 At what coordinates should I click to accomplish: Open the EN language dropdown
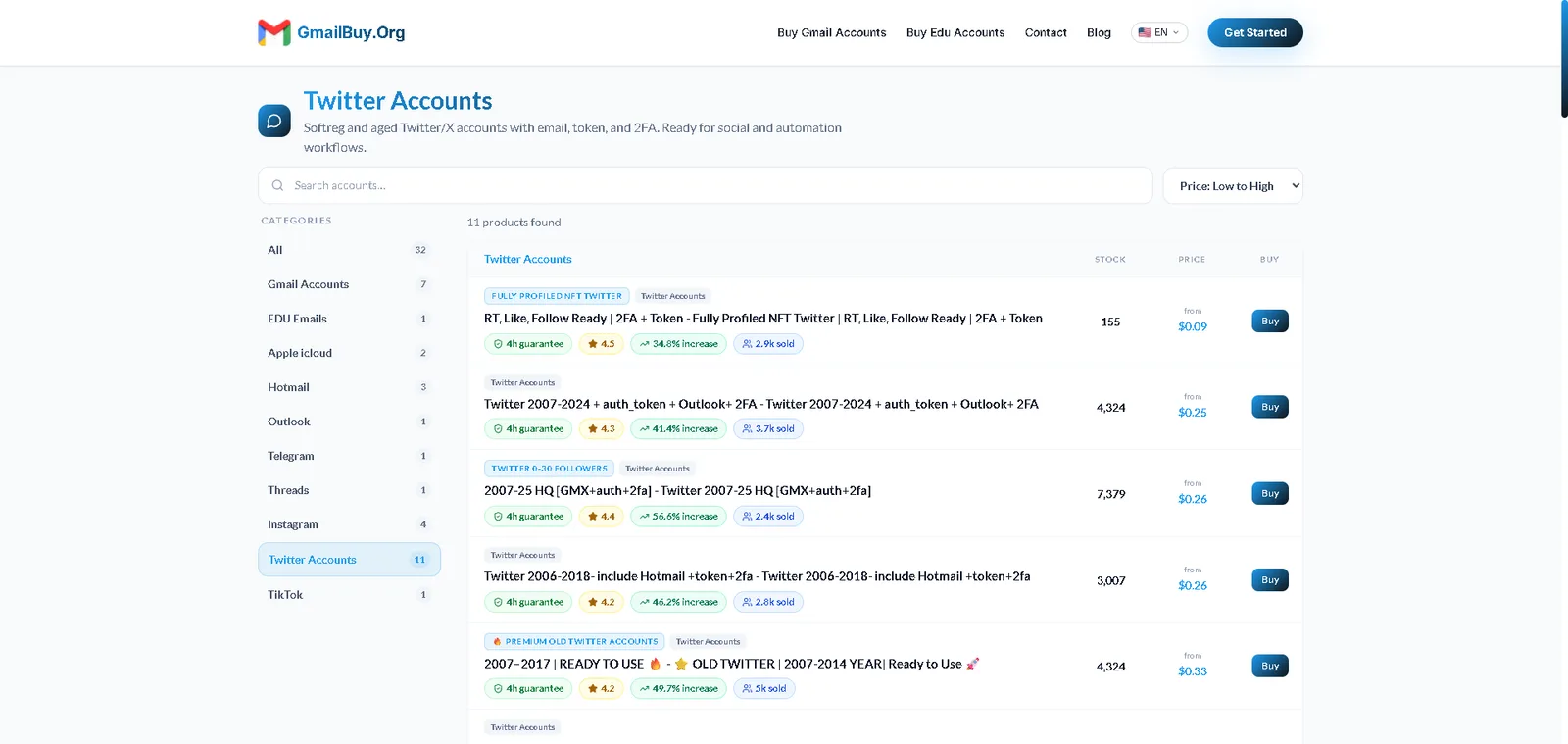1159,32
